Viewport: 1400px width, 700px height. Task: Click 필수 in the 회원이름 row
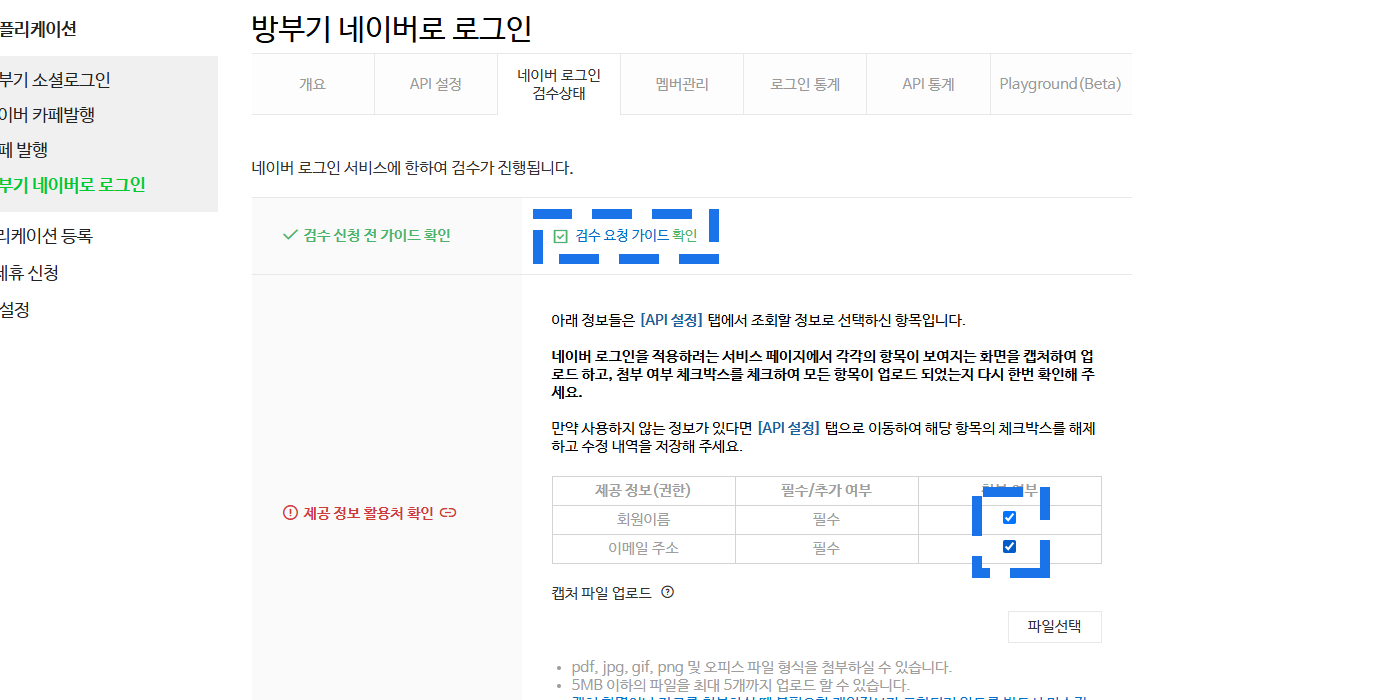(x=827, y=519)
